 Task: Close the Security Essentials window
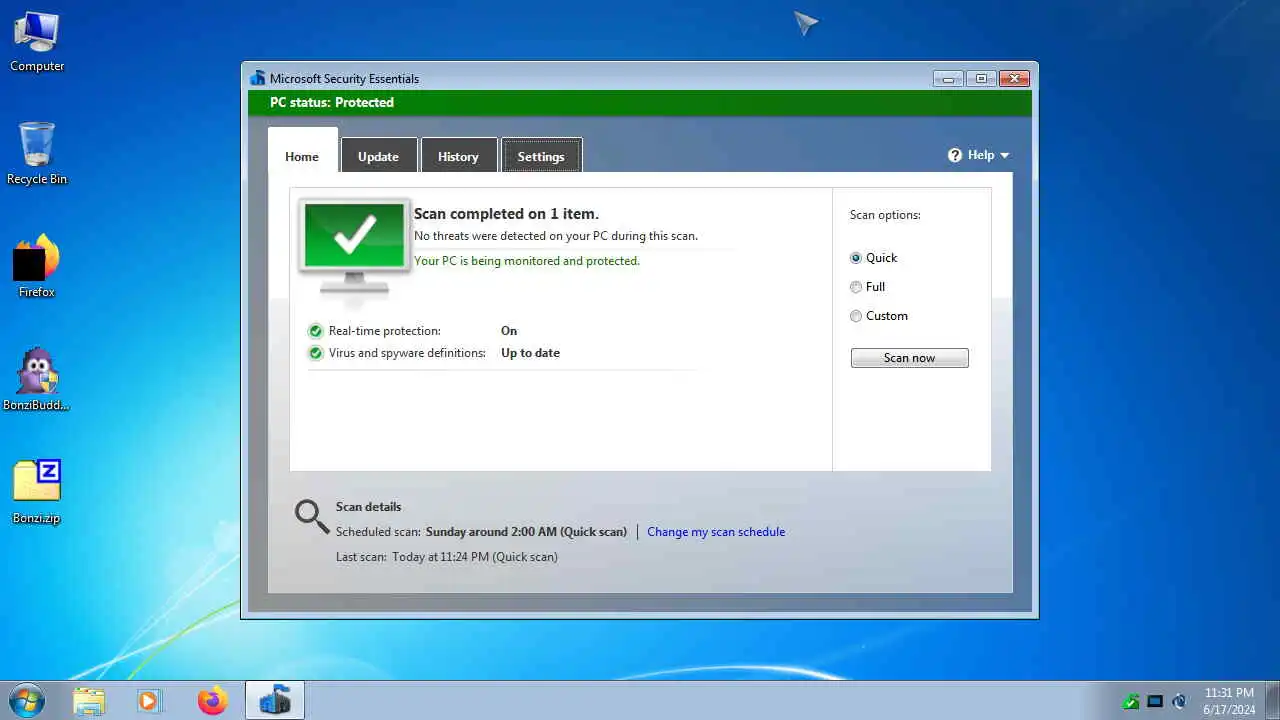point(1014,79)
